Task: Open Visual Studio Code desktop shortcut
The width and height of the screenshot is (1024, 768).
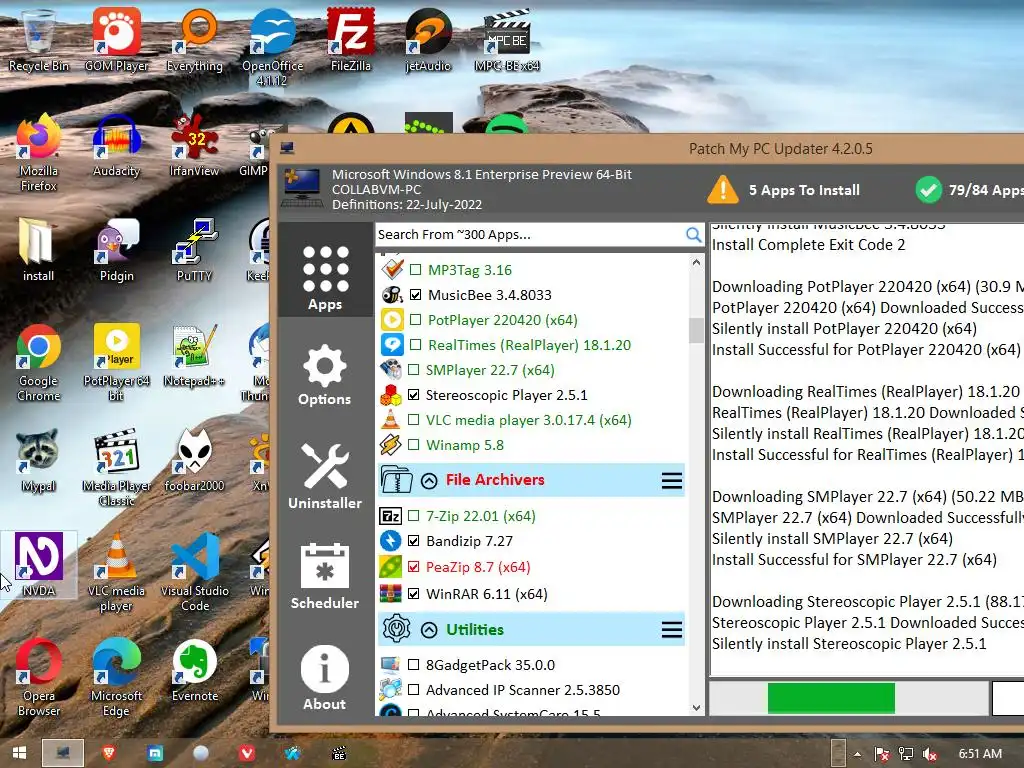Action: (x=195, y=573)
